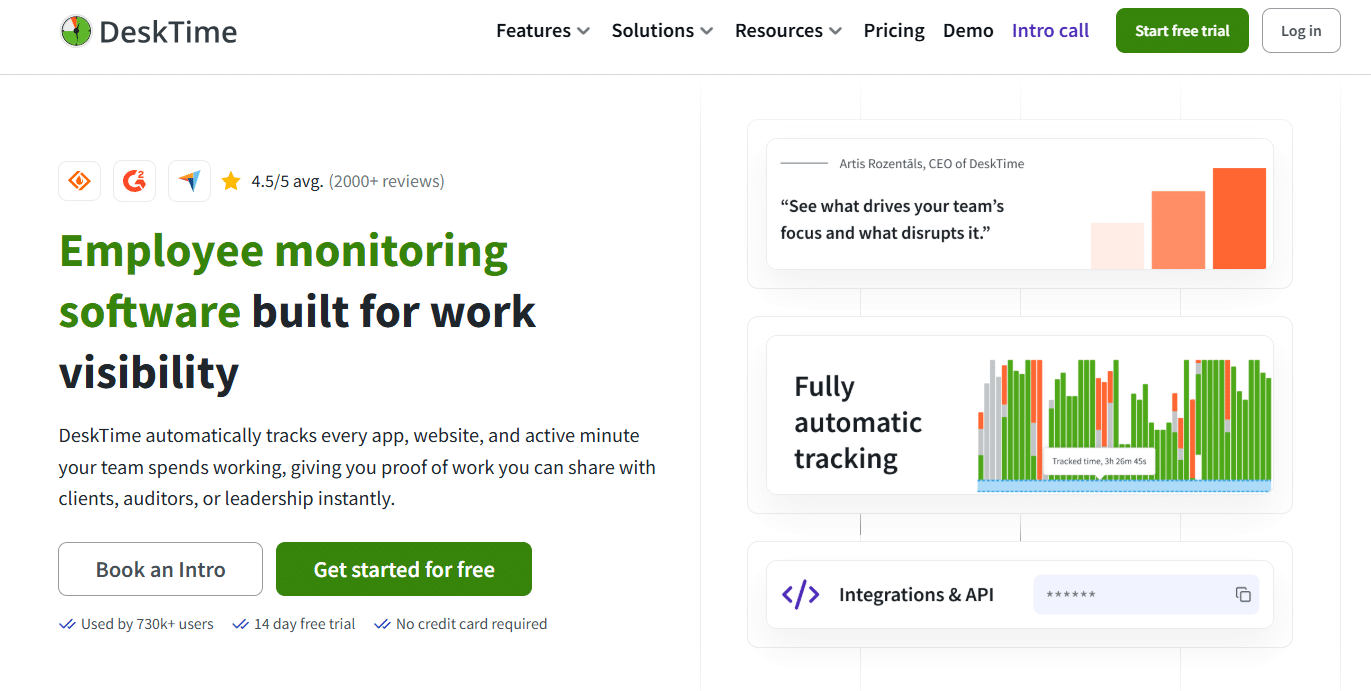Click the tallest orange bar in quote card
Image resolution: width=1371 pixels, height=691 pixels.
coord(1239,218)
